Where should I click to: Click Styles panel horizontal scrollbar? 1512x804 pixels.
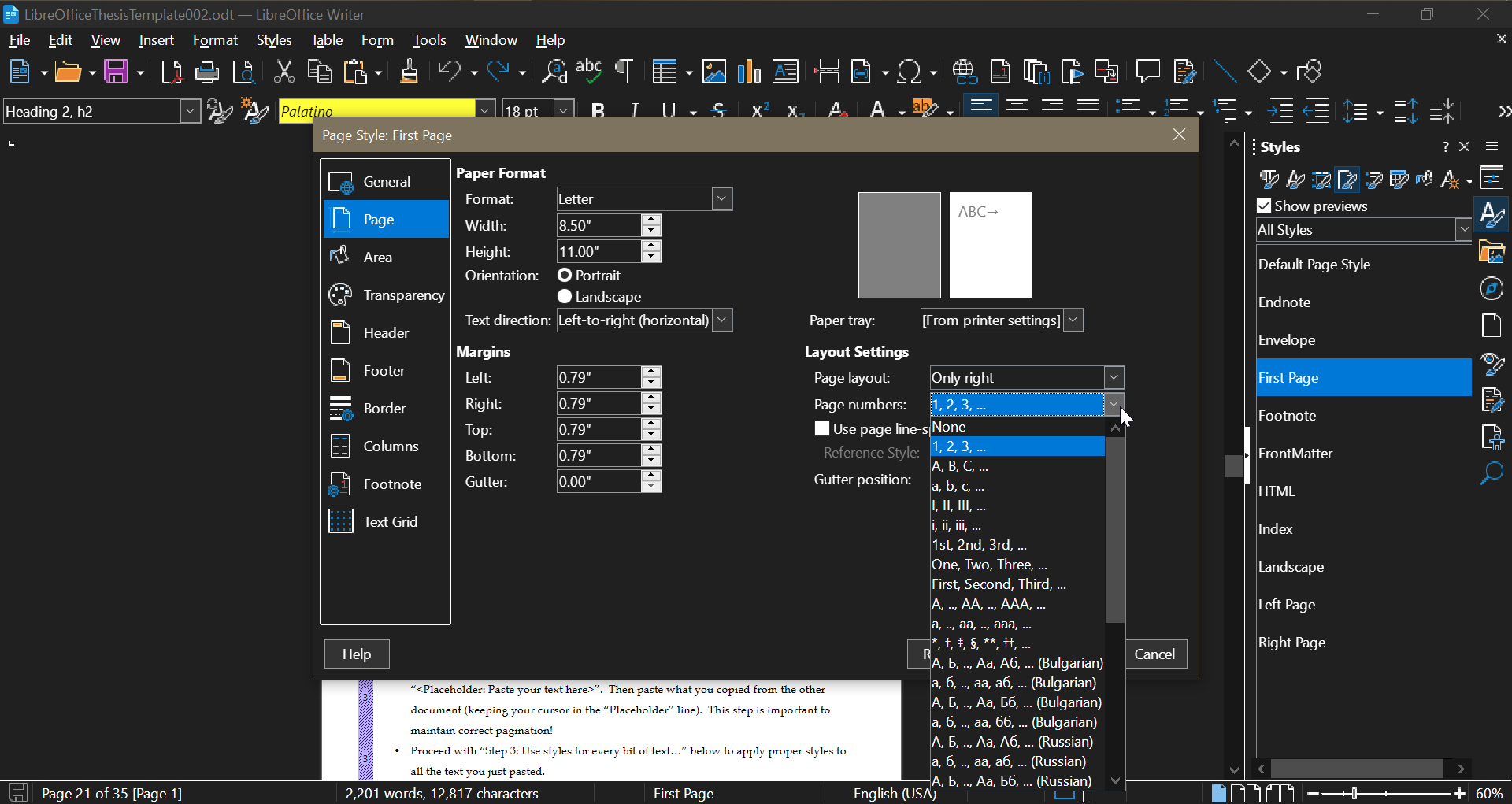(1357, 769)
